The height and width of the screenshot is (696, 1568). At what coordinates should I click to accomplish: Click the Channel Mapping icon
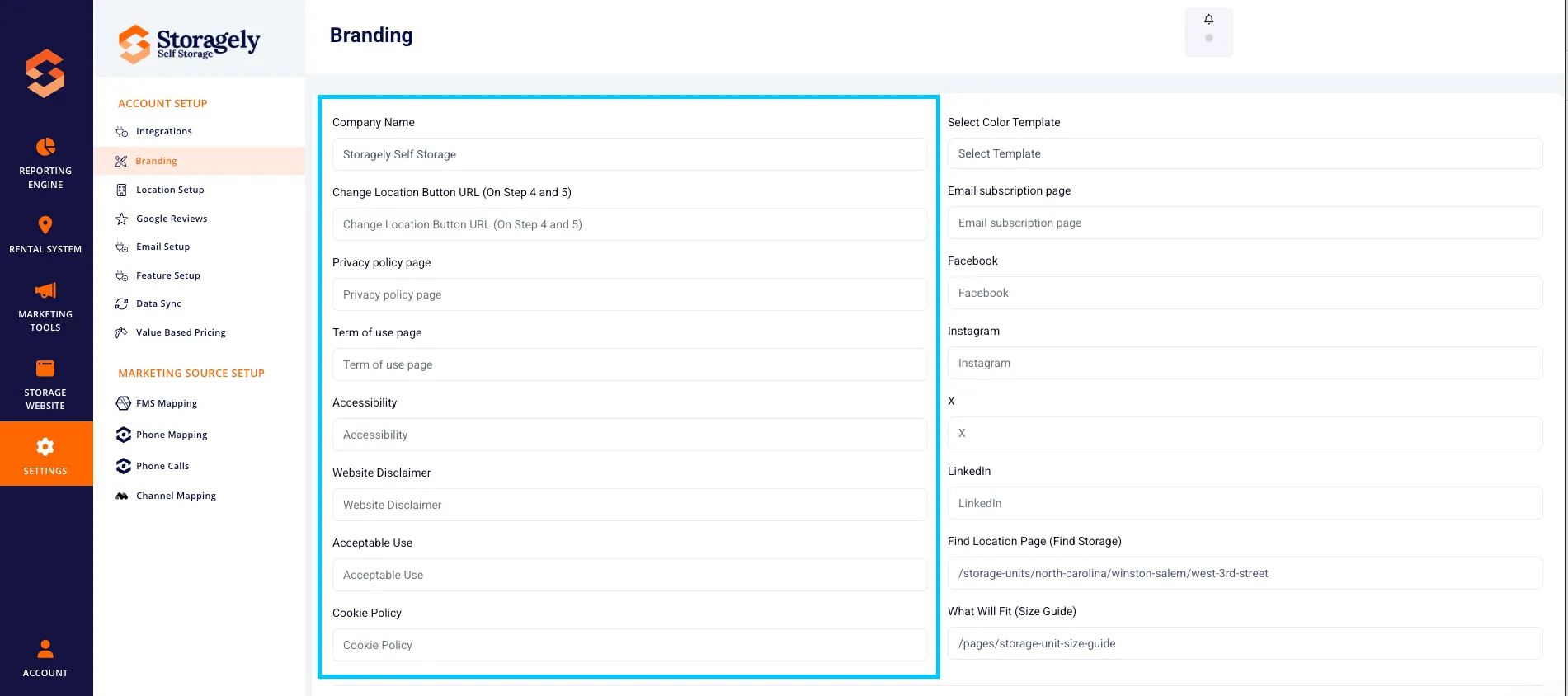coord(122,496)
